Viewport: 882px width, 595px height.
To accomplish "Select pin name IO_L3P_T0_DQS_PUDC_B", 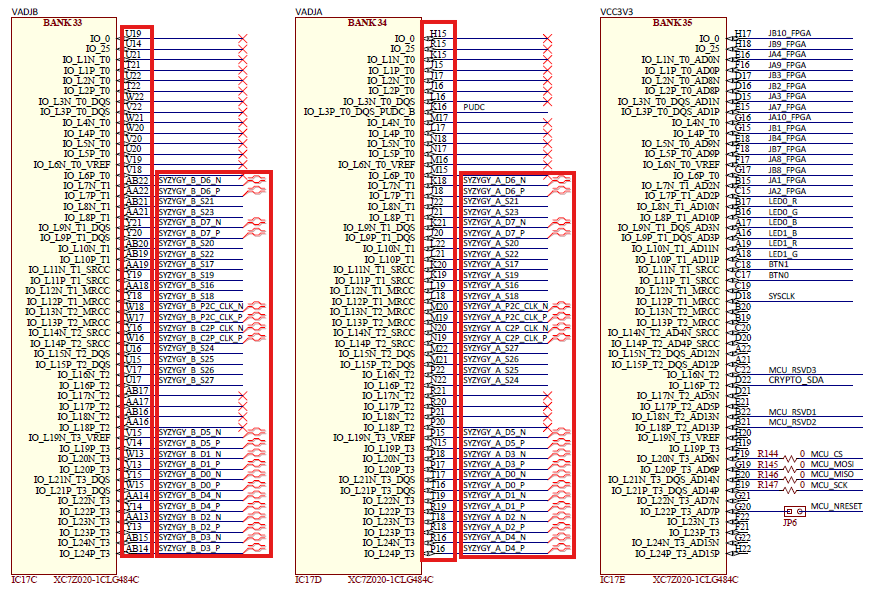I will [x=359, y=112].
